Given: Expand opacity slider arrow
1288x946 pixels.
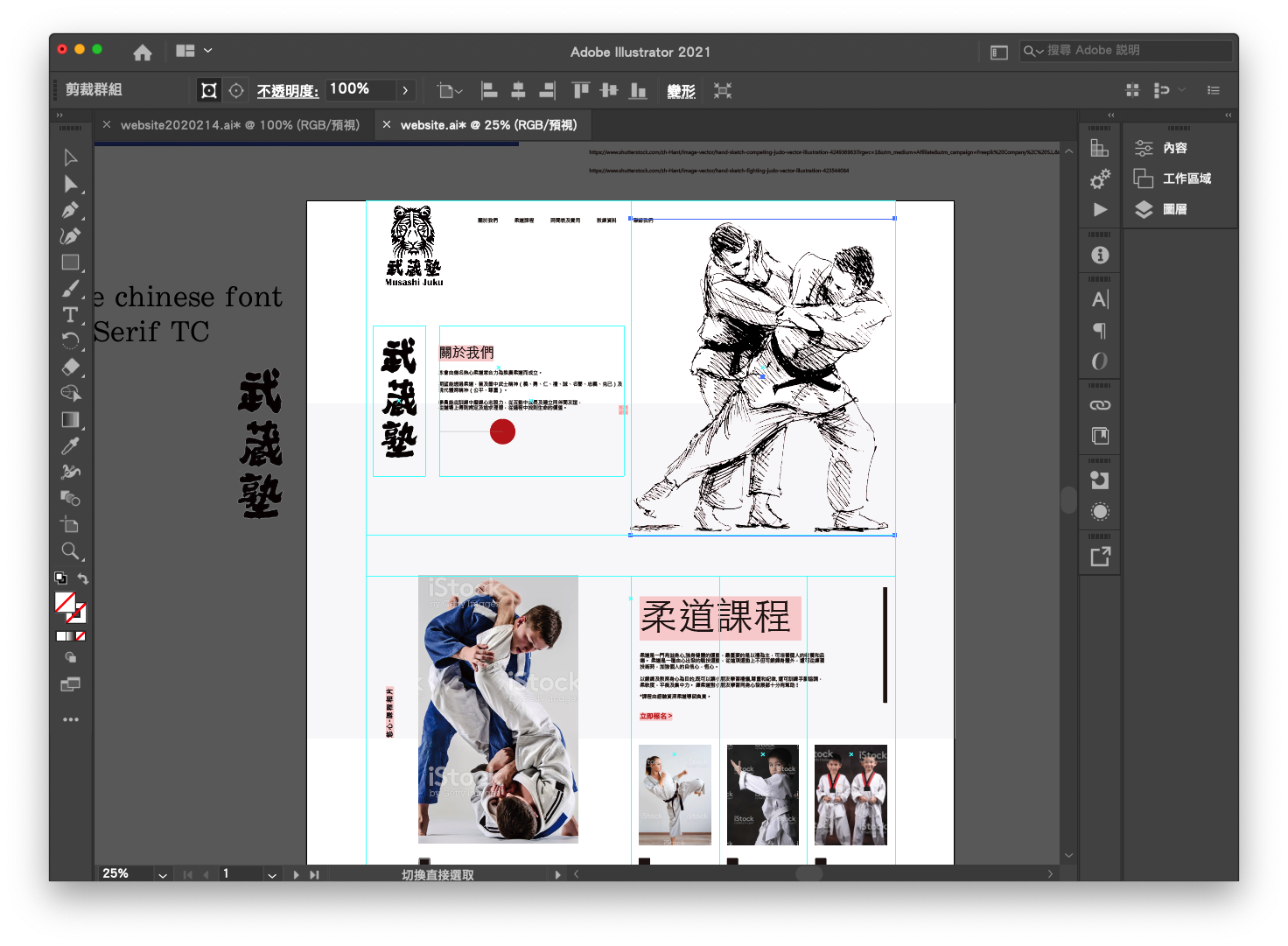Looking at the screenshot, I should pos(405,90).
